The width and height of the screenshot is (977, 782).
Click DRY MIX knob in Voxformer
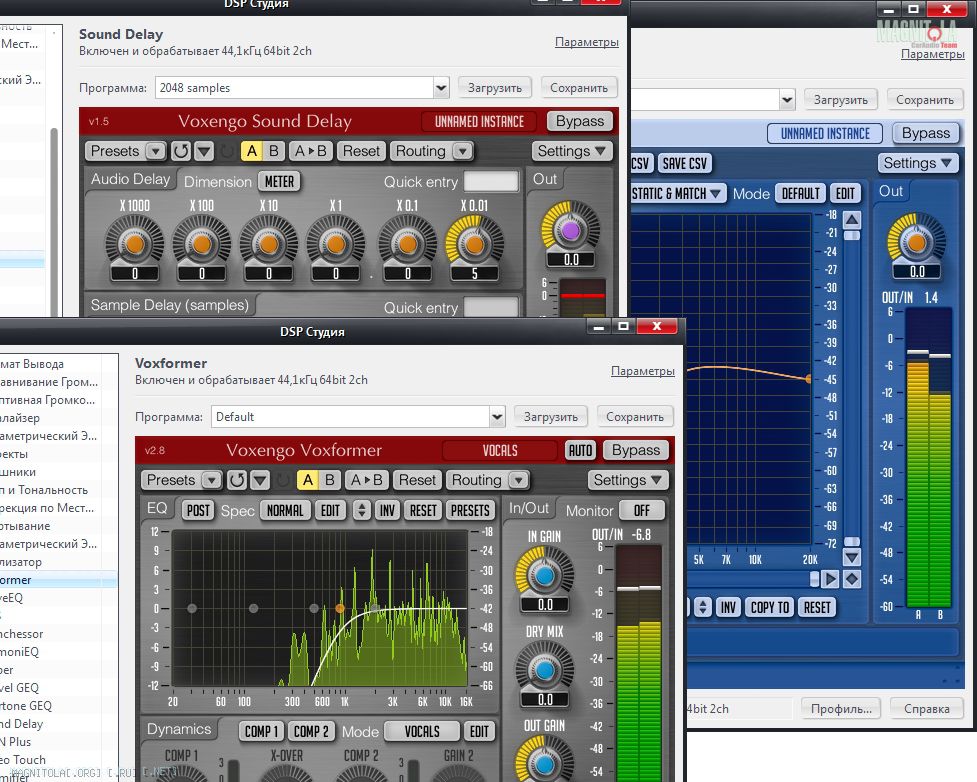click(x=545, y=670)
